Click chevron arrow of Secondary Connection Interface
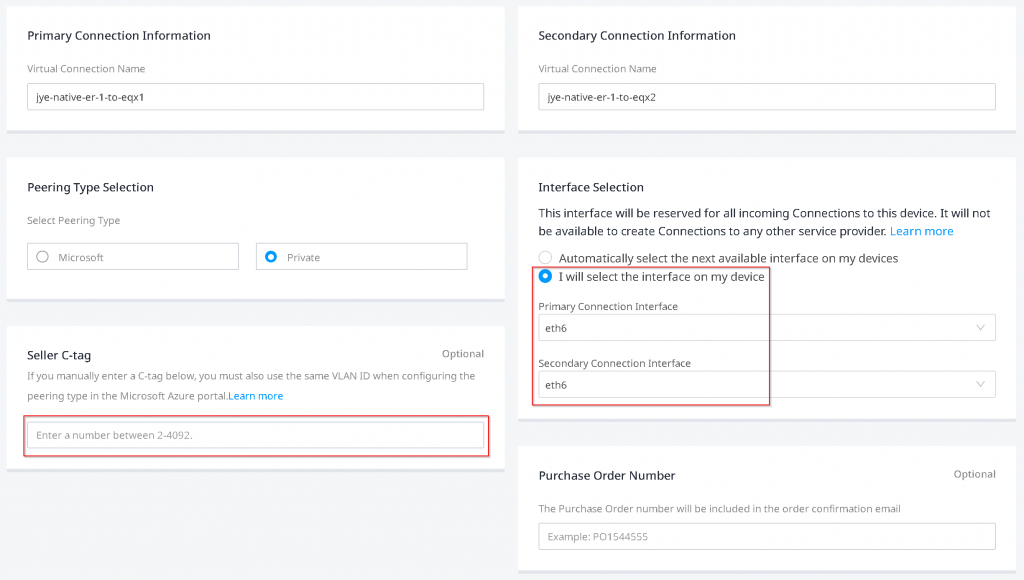This screenshot has width=1024, height=580. [979, 385]
